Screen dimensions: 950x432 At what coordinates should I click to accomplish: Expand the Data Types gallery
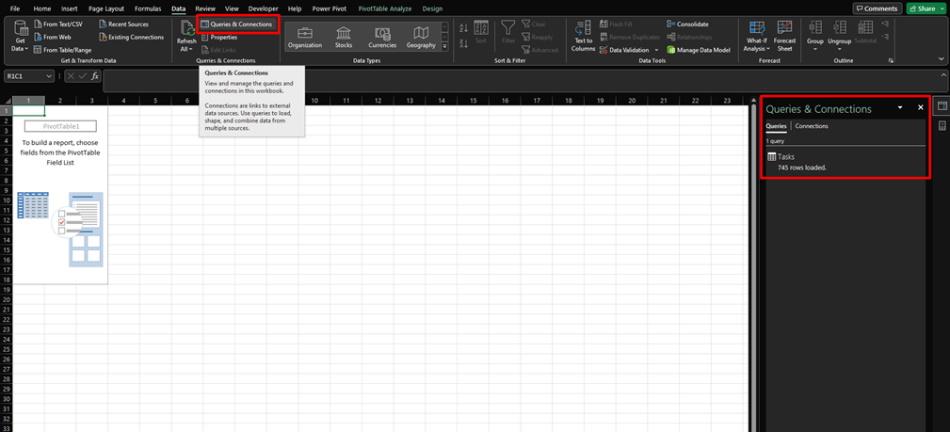[x=445, y=47]
